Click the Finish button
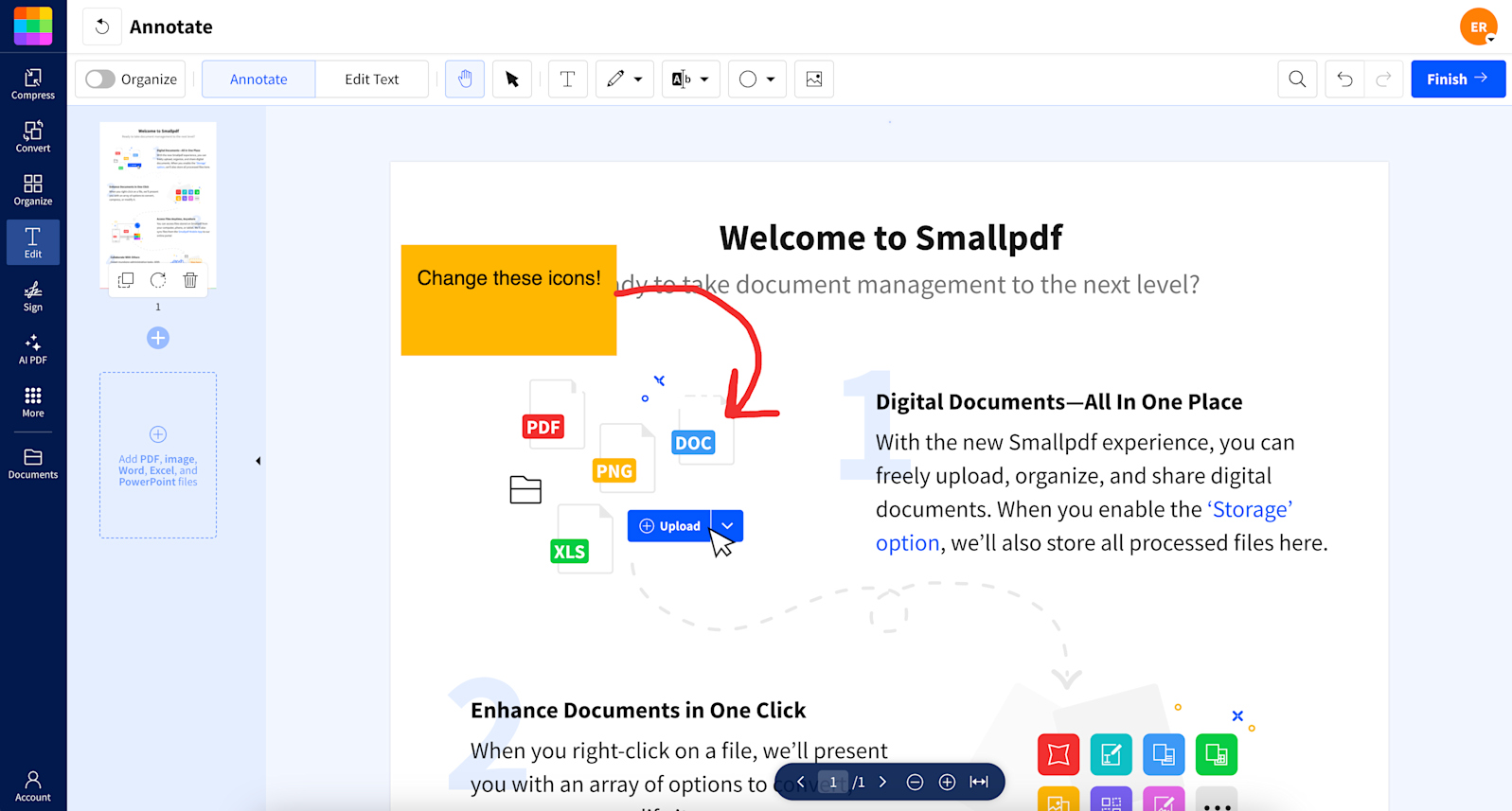Screen dimensions: 1512x811 point(1458,79)
